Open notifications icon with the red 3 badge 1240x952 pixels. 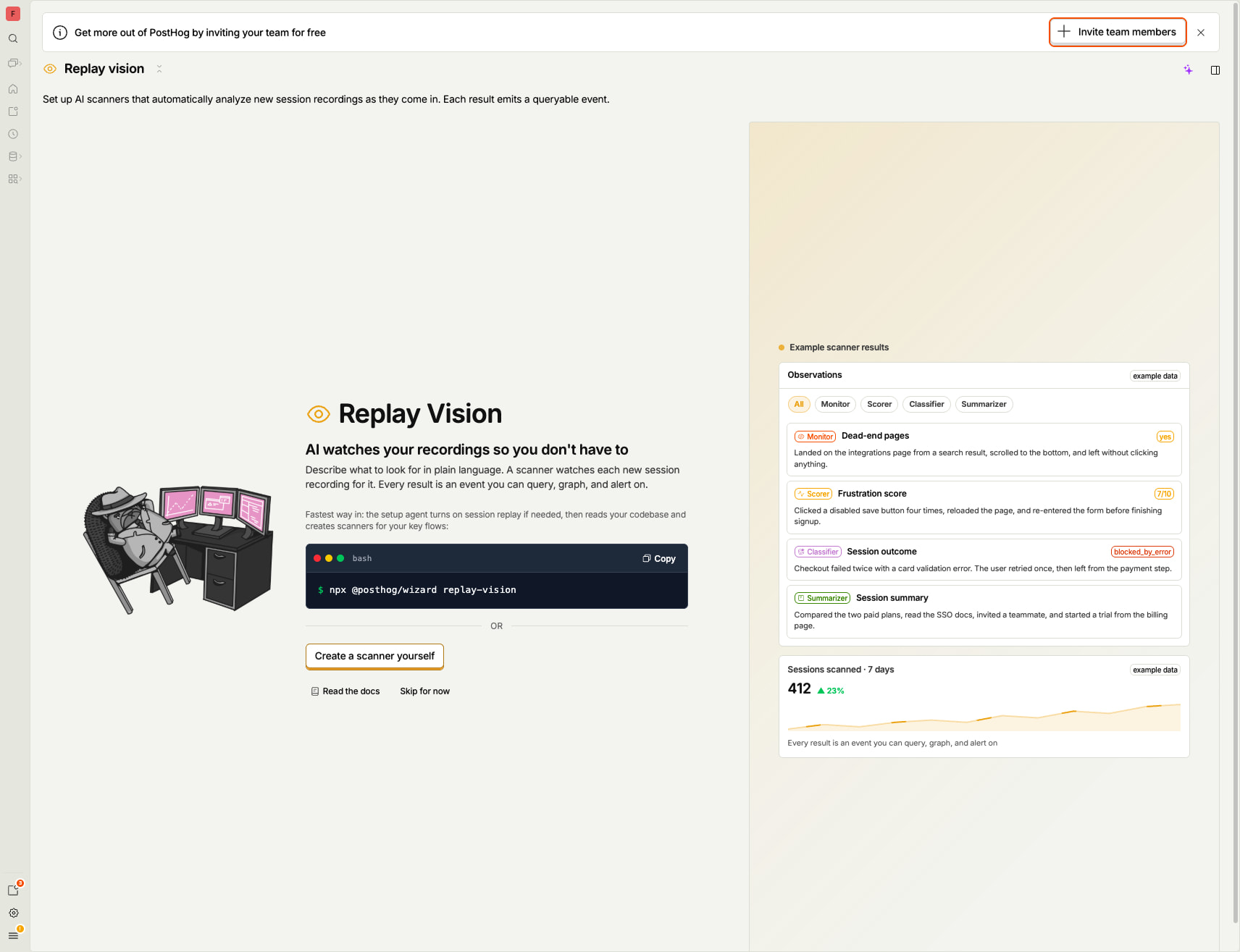(14, 890)
